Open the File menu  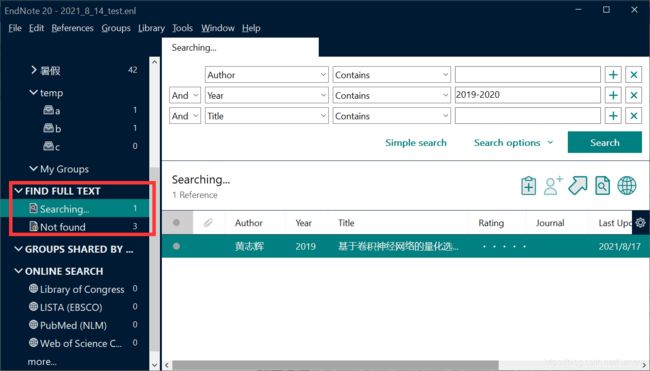pos(15,28)
